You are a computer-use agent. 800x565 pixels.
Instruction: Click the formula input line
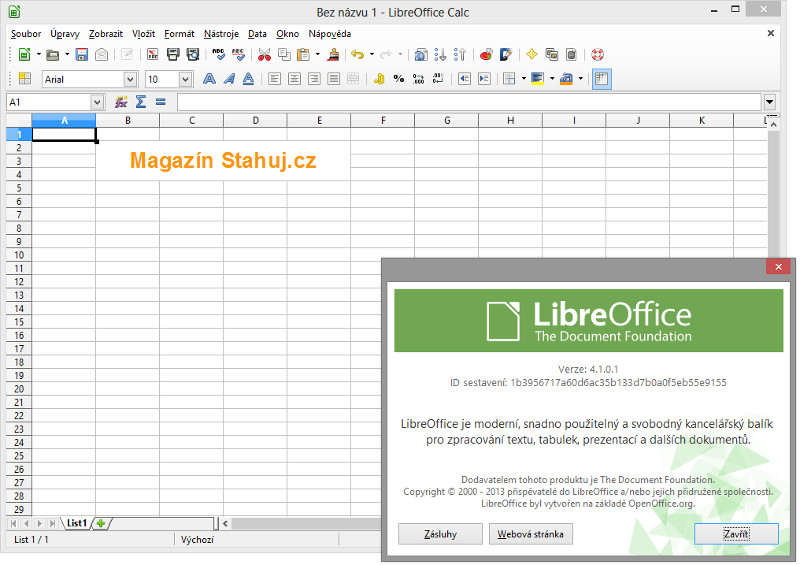[469, 102]
